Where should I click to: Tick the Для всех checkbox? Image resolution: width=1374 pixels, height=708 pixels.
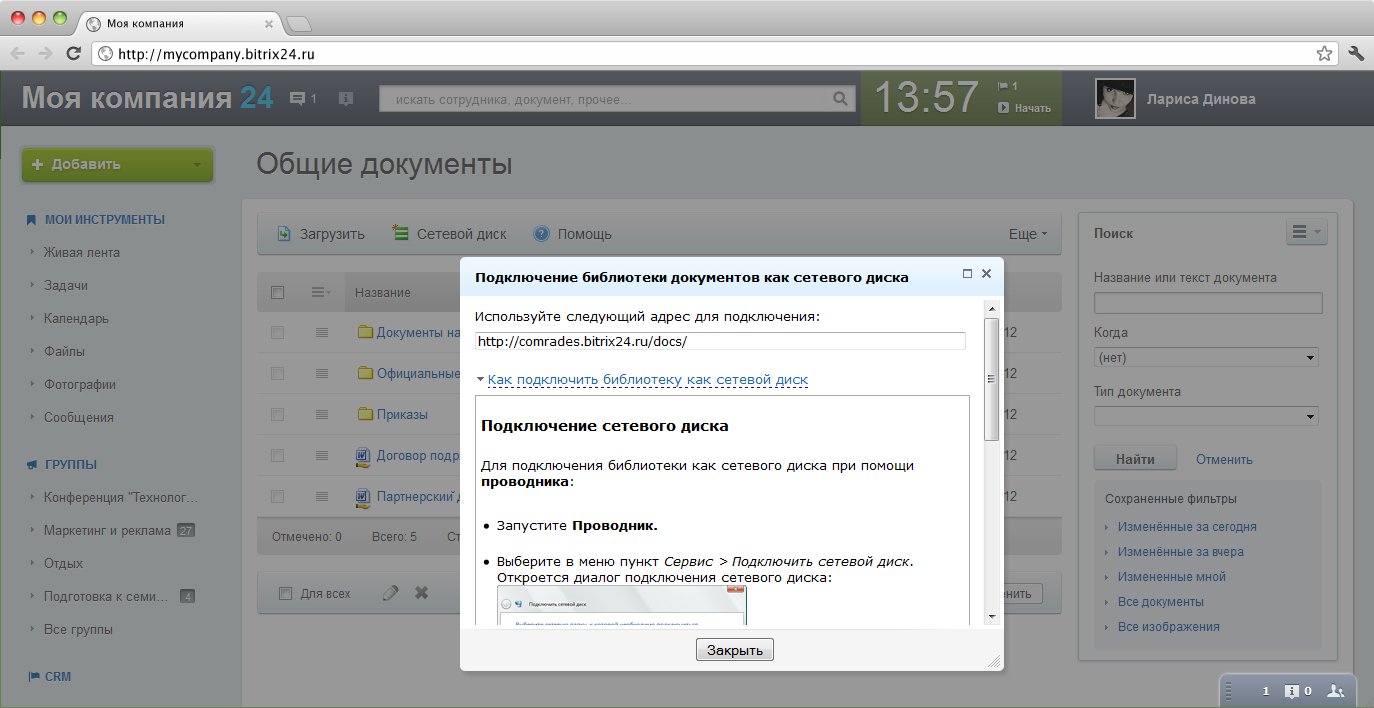(x=285, y=593)
